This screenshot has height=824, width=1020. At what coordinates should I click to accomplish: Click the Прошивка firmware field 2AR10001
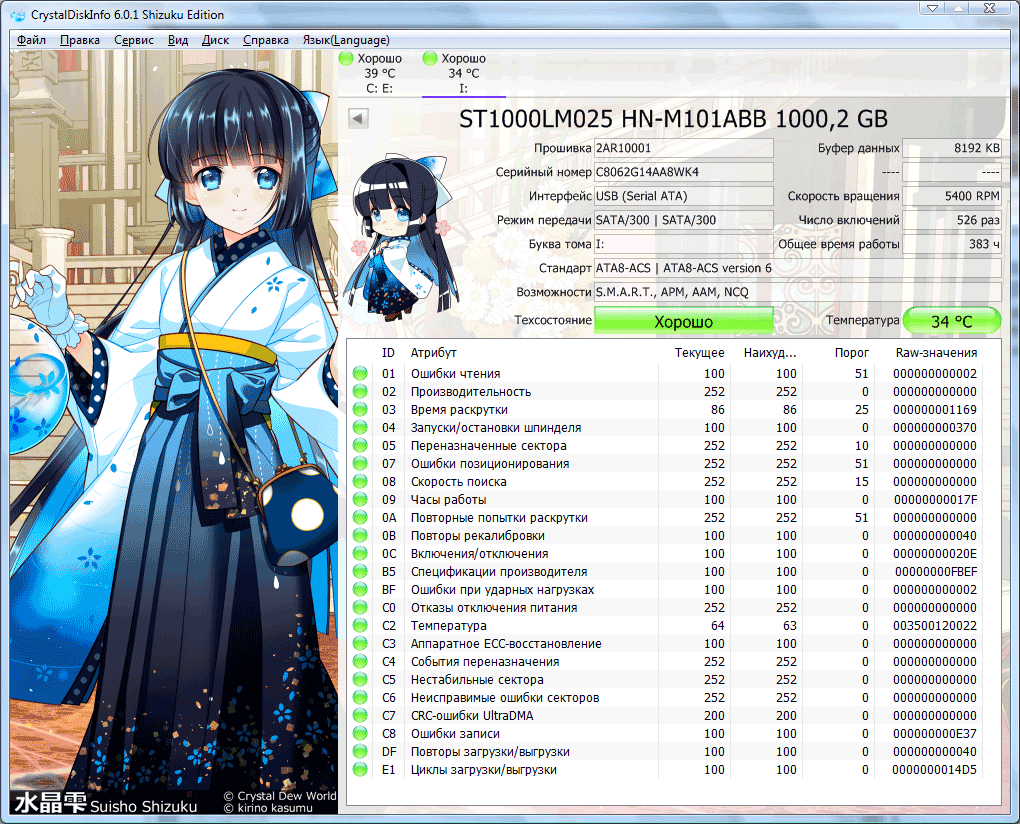[x=683, y=148]
